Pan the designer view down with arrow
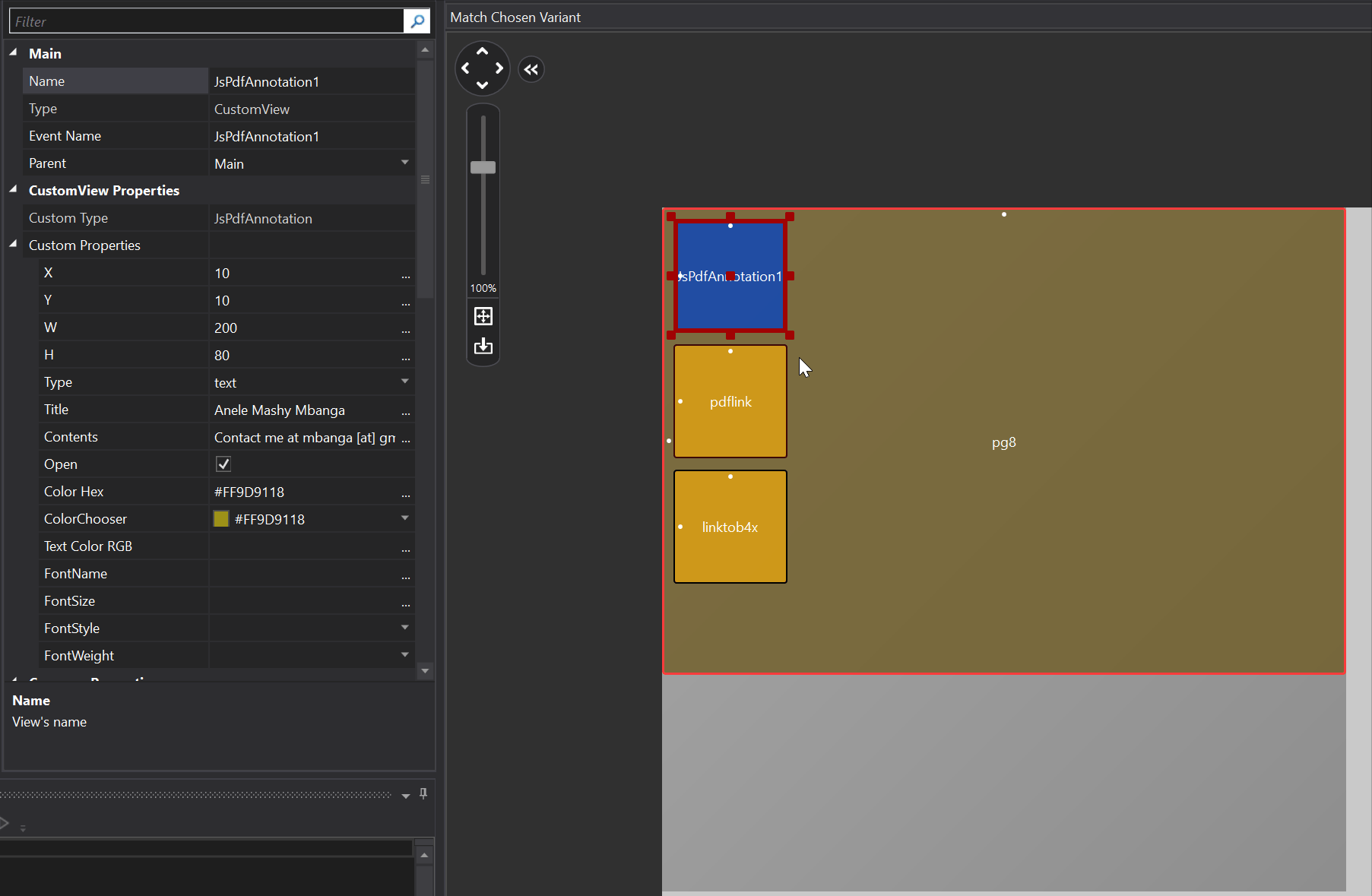 [482, 85]
